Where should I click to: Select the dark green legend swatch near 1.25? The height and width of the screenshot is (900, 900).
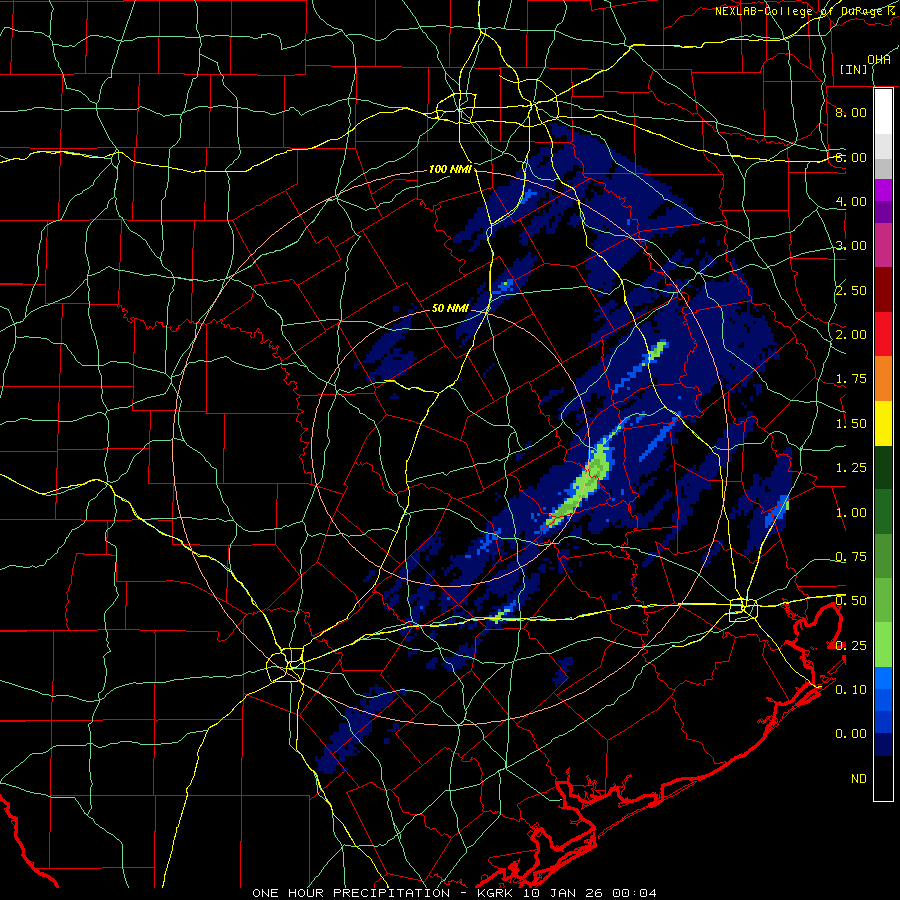click(x=883, y=468)
